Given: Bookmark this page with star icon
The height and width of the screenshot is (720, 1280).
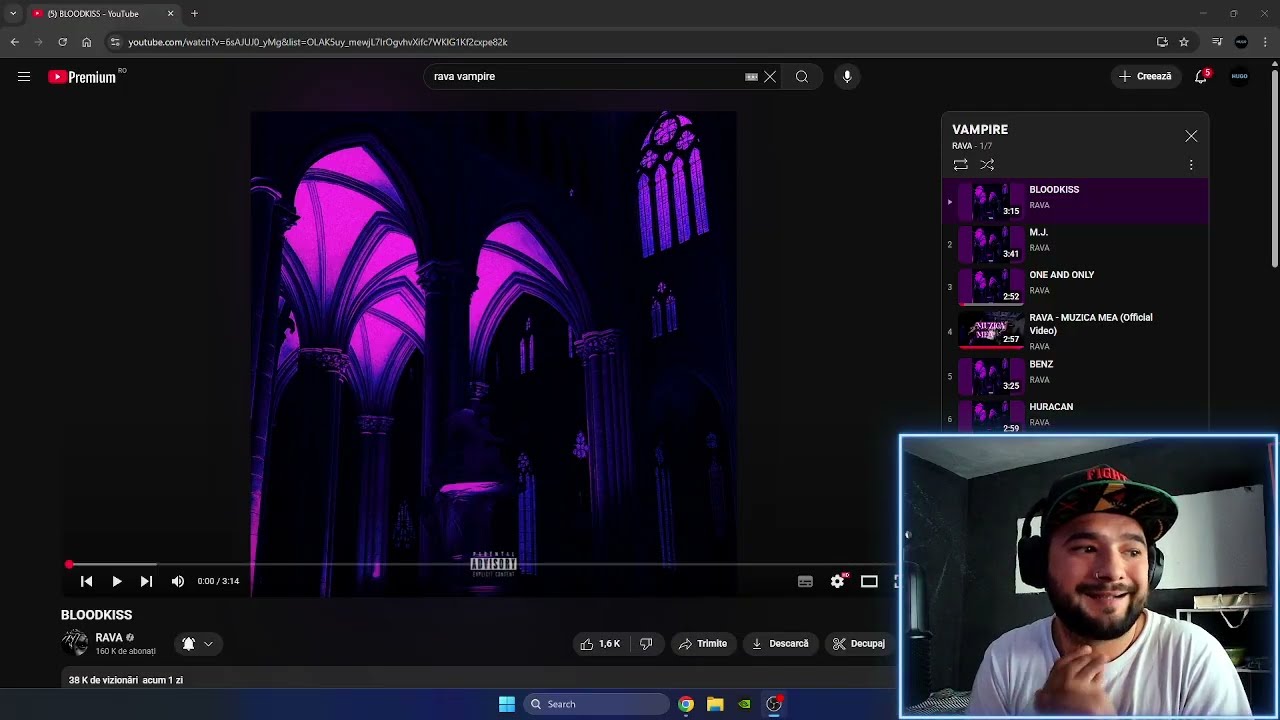Looking at the screenshot, I should (x=1184, y=42).
